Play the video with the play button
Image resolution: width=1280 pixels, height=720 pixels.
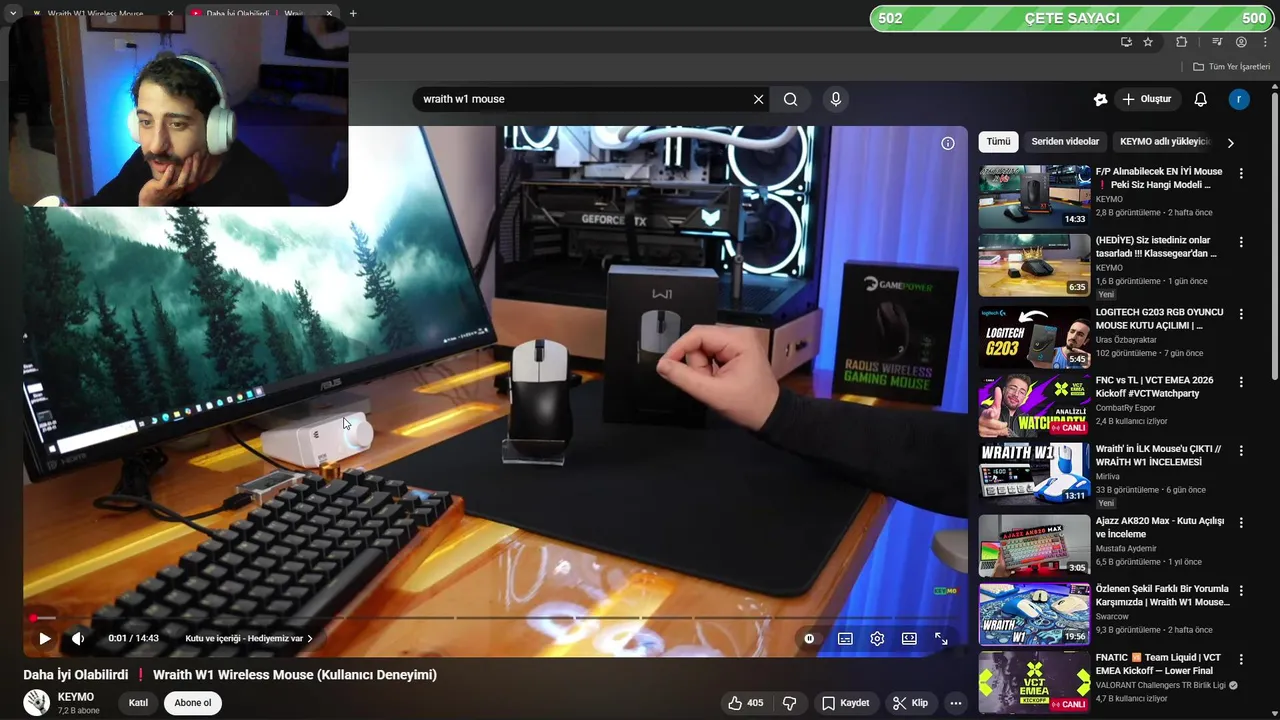pyautogui.click(x=45, y=638)
